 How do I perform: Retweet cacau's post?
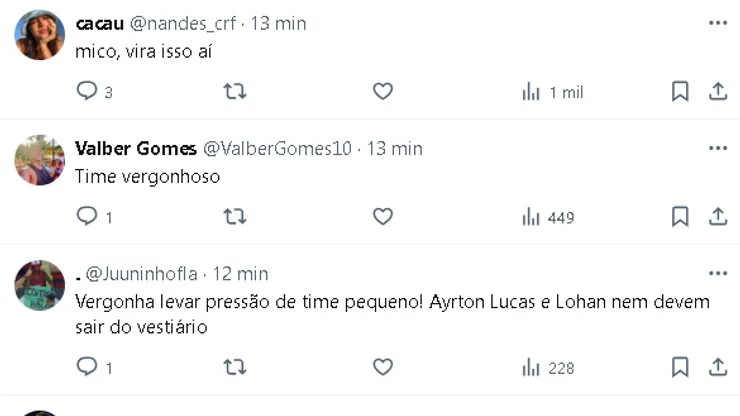[x=234, y=92]
